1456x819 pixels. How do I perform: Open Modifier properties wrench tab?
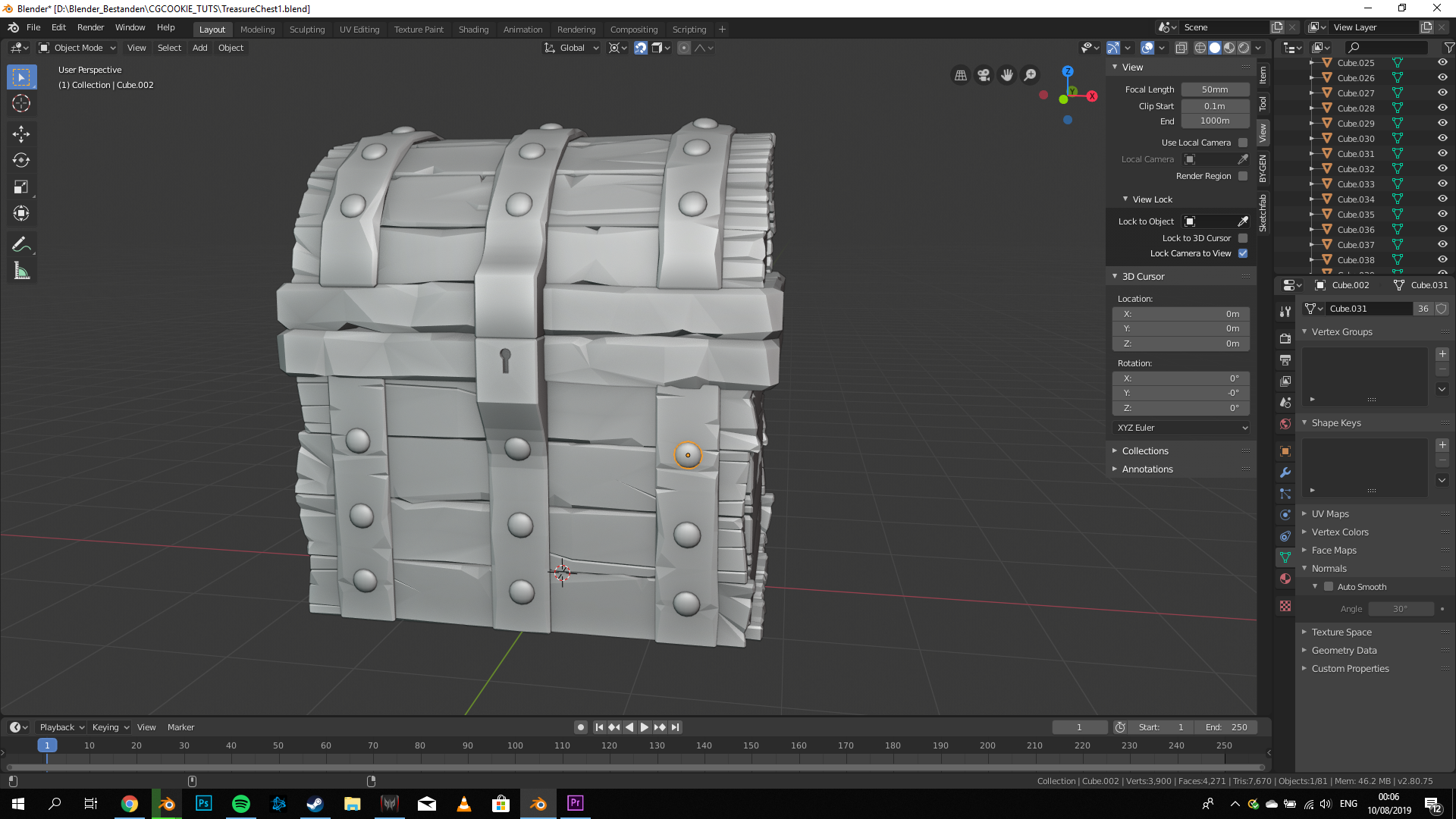pos(1285,472)
